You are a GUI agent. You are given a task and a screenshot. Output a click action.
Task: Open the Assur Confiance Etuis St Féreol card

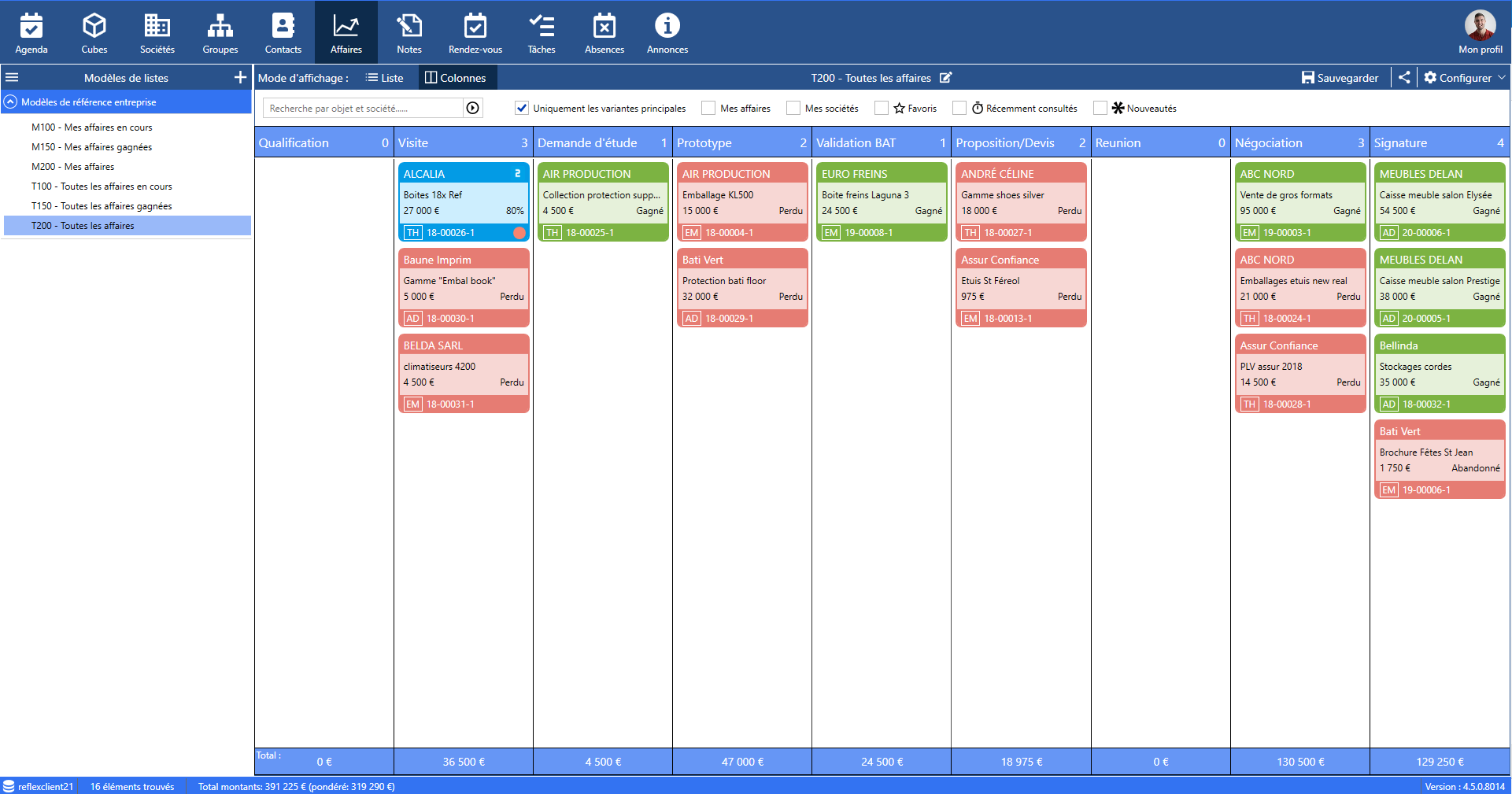pyautogui.click(x=1021, y=287)
